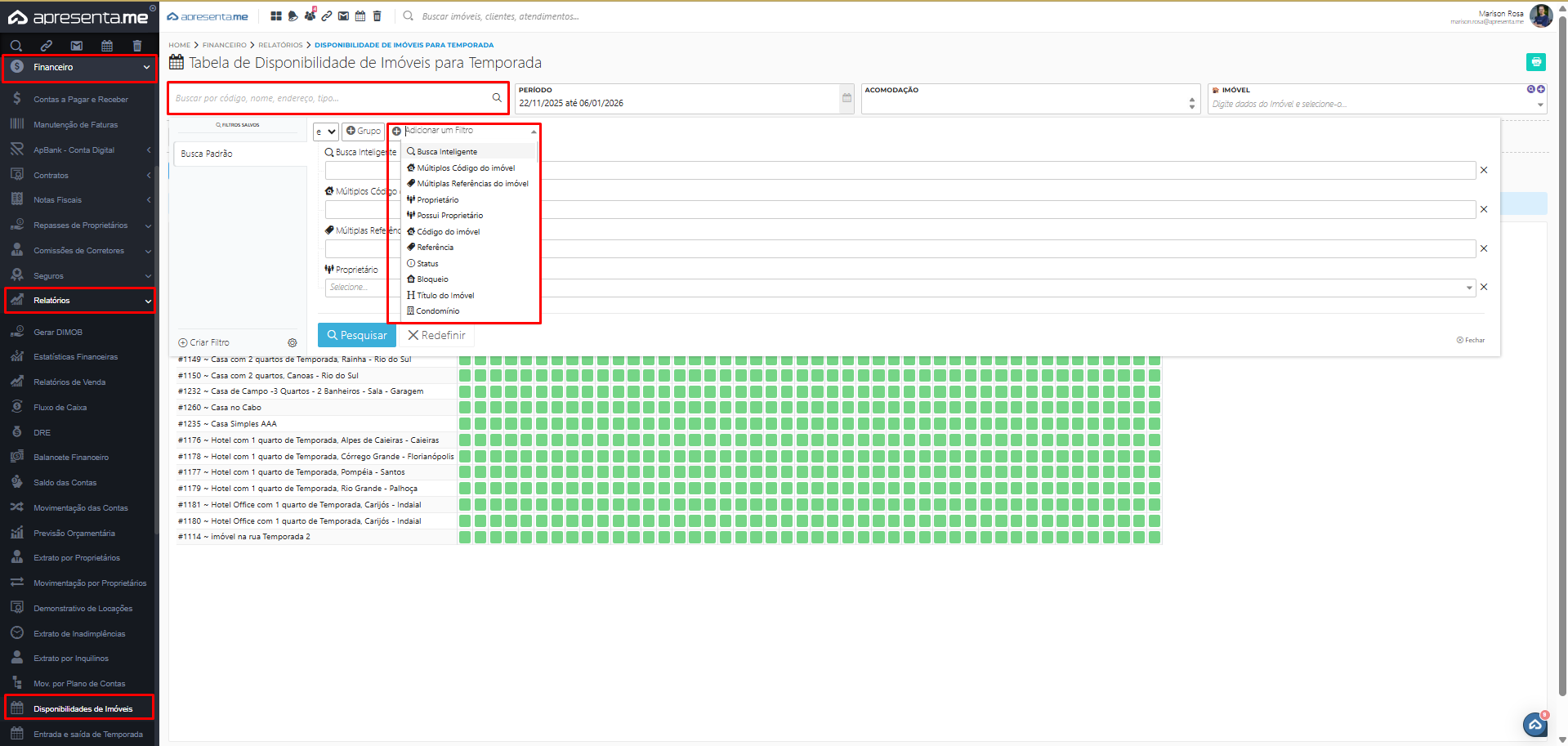Click the filter settings gear icon
1568x746 pixels.
[293, 343]
